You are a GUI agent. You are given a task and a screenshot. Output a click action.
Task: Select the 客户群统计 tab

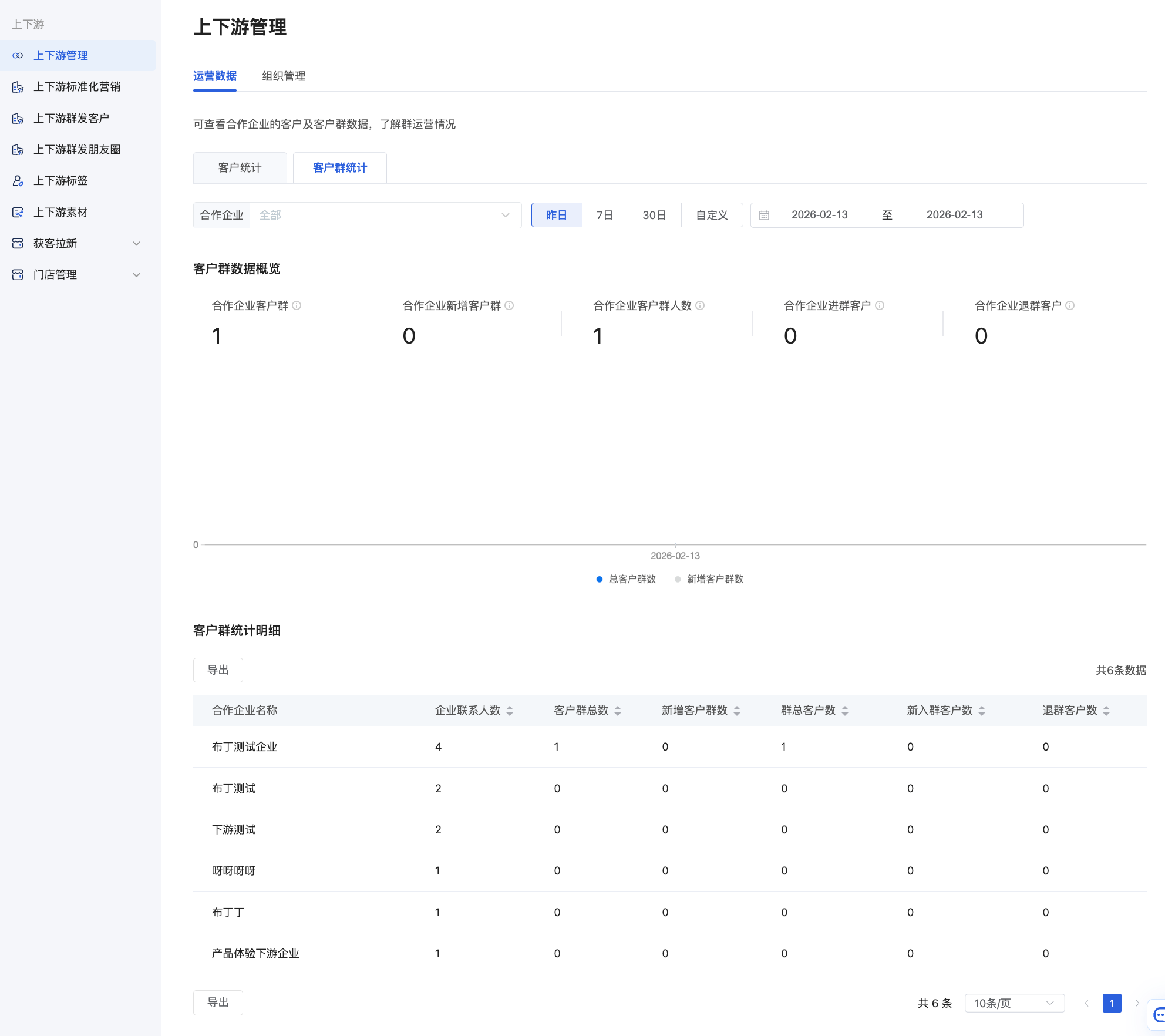click(340, 168)
